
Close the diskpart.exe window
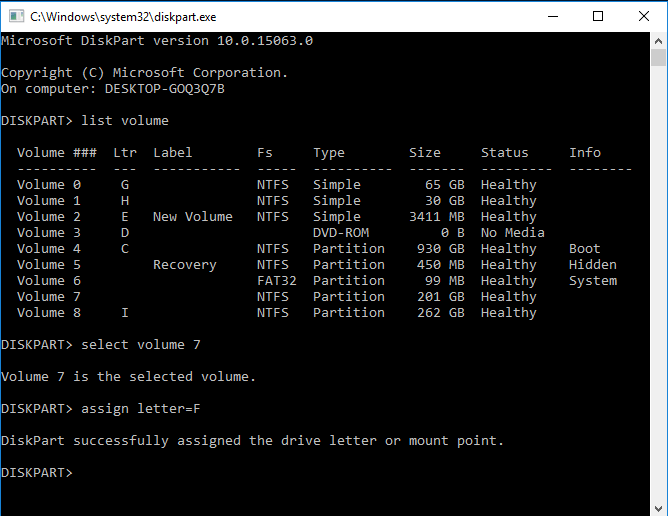click(x=644, y=16)
